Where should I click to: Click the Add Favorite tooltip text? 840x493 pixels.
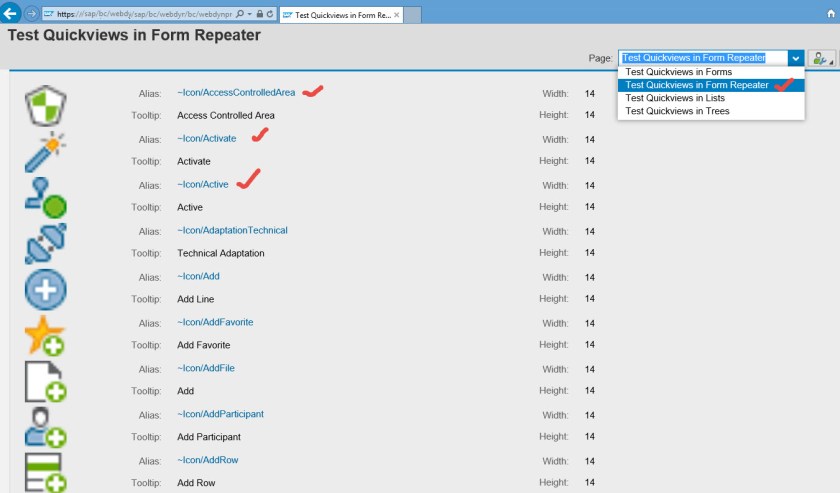coord(204,345)
